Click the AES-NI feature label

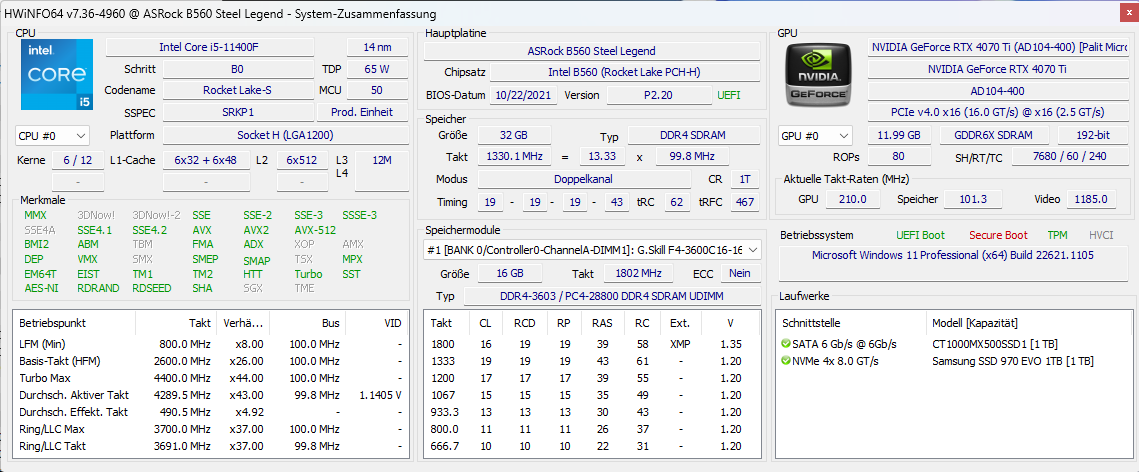click(x=40, y=288)
